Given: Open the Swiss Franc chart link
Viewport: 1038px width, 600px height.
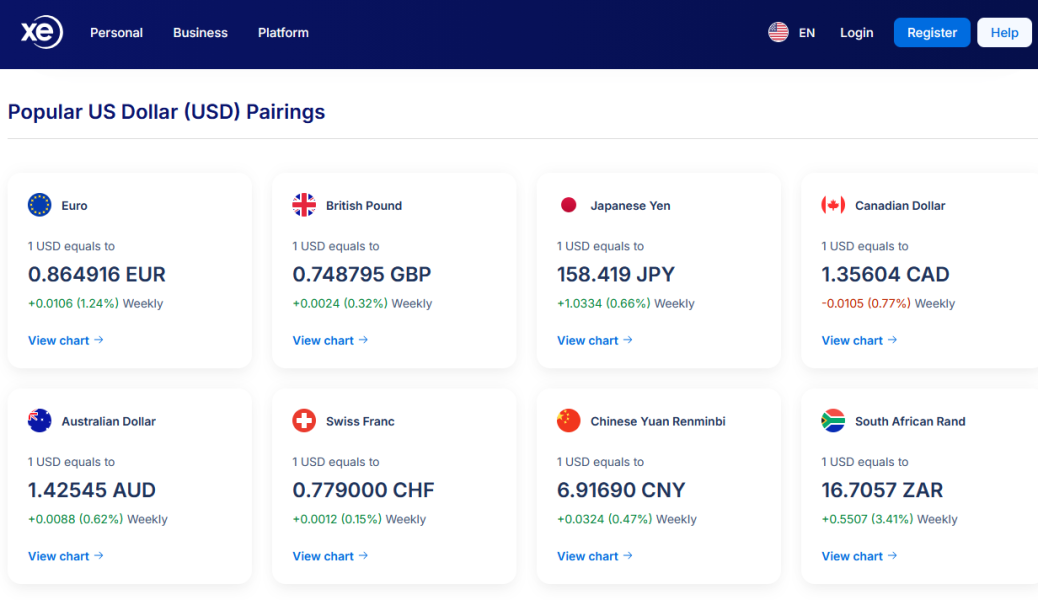Looking at the screenshot, I should (x=330, y=556).
